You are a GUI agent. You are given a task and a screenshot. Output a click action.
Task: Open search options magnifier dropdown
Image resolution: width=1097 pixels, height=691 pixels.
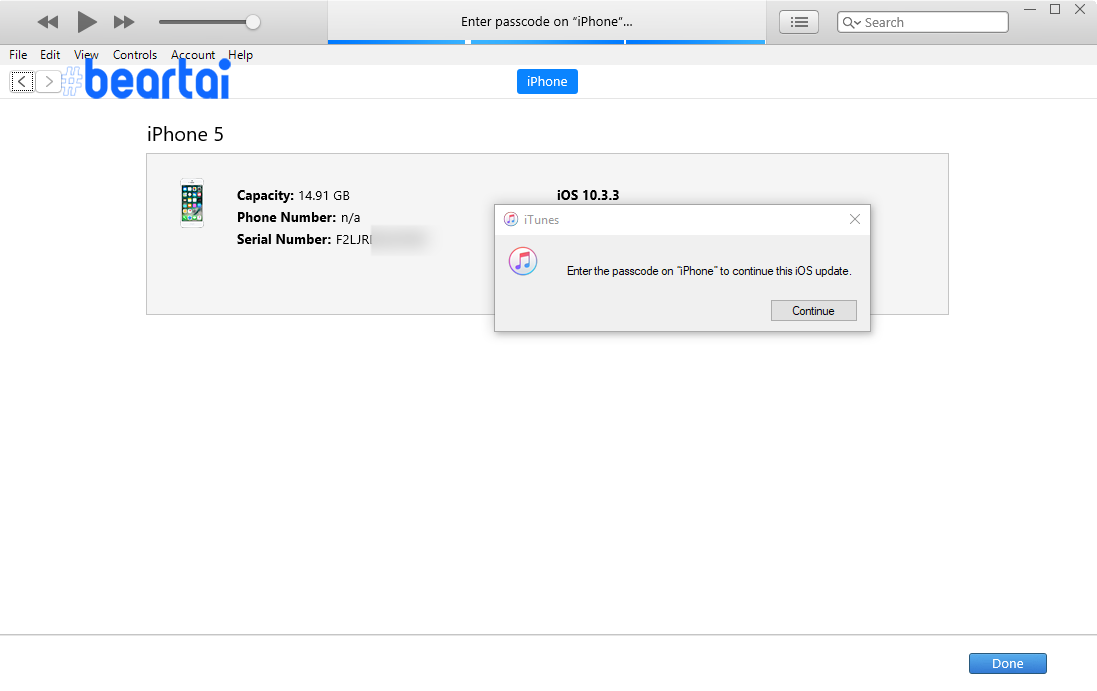click(851, 22)
